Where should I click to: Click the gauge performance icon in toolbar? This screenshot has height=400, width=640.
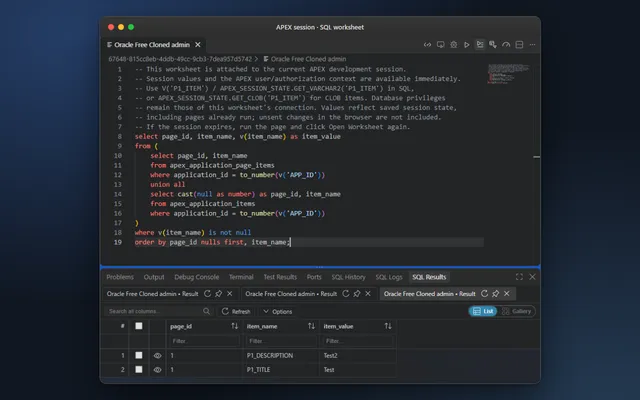(506, 45)
